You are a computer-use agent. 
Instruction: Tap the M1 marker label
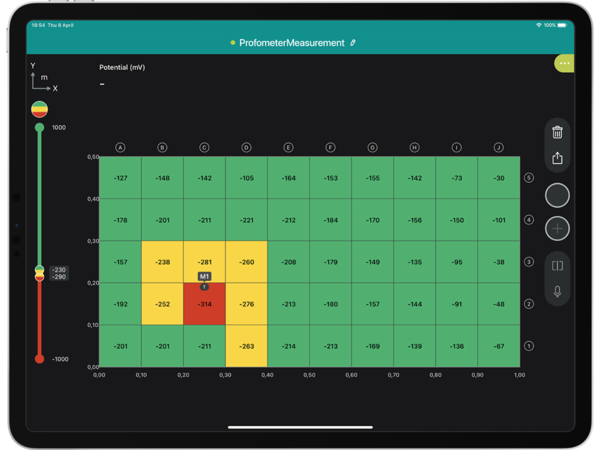coord(204,276)
